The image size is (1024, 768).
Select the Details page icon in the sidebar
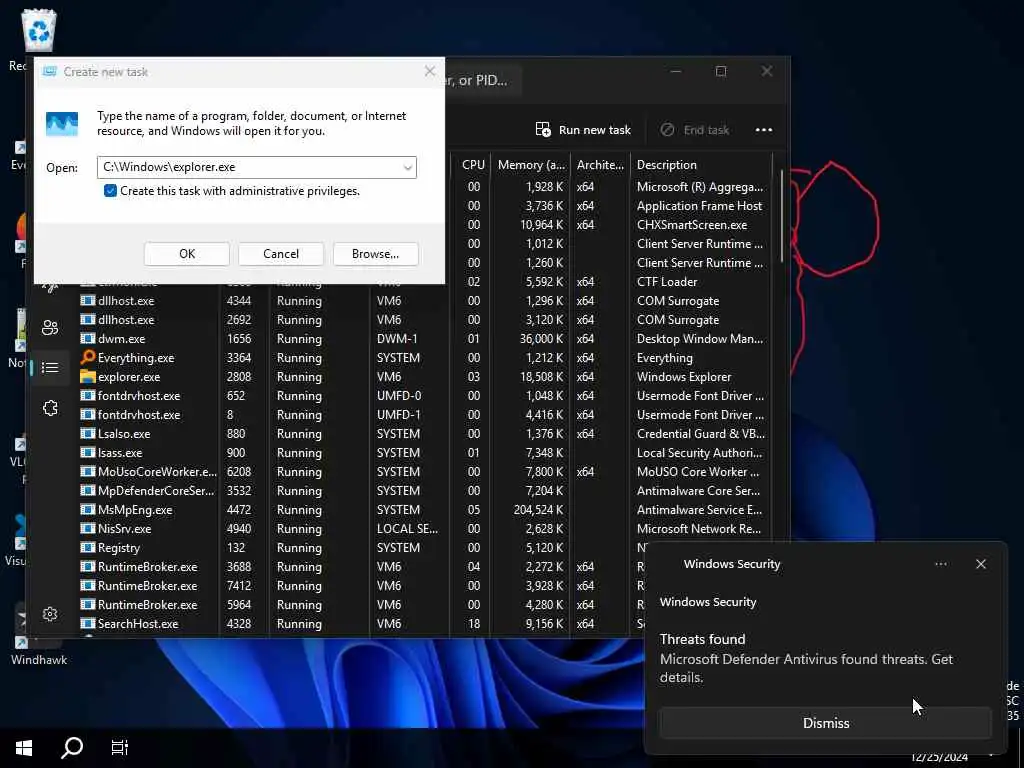coord(50,368)
